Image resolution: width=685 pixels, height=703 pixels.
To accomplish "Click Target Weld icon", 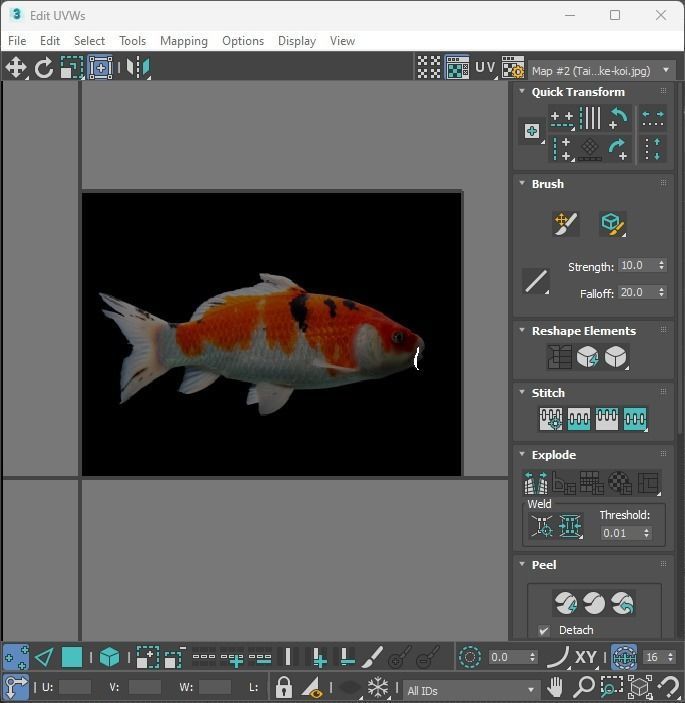I will [x=542, y=525].
